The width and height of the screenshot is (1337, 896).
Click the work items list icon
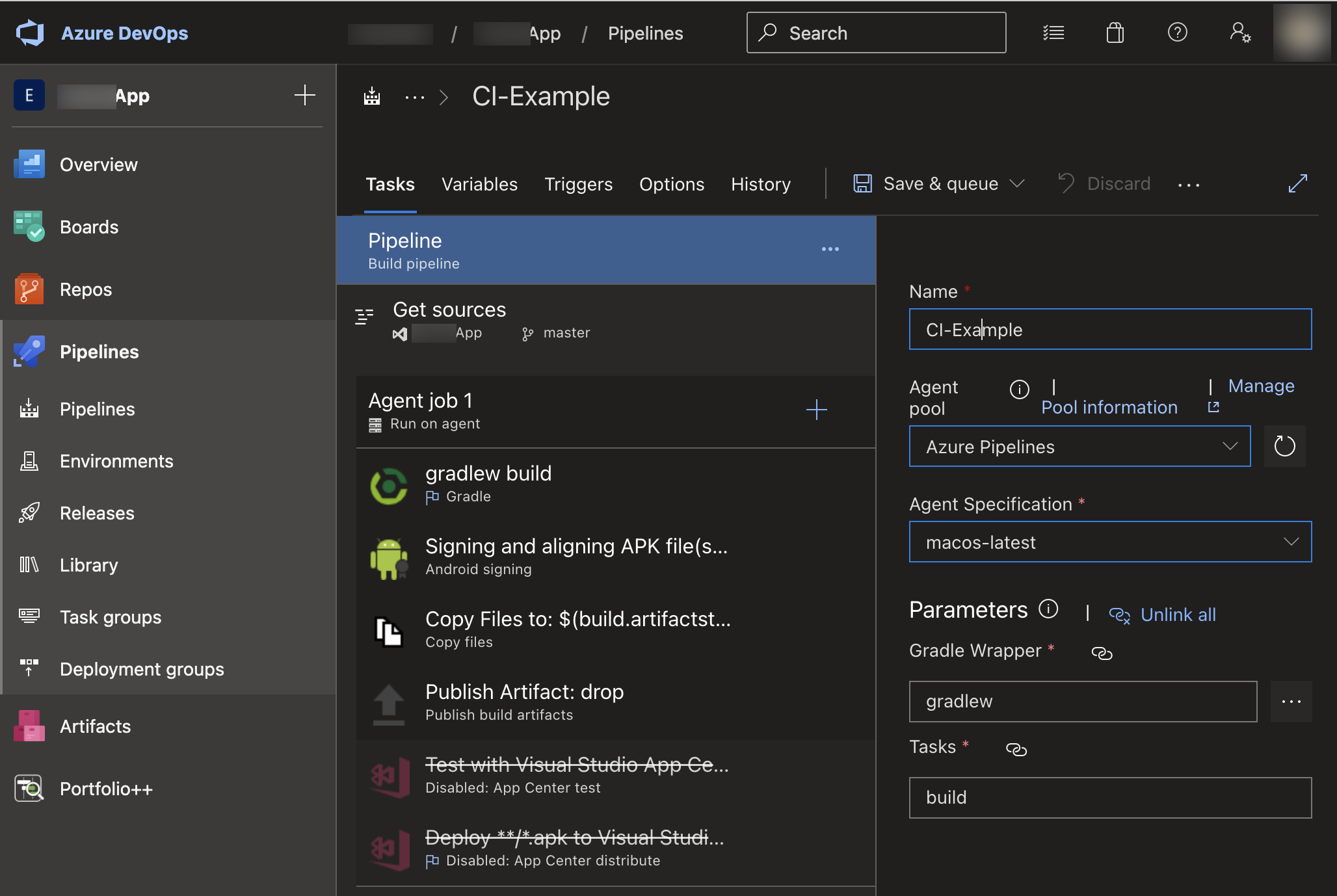(x=1053, y=33)
